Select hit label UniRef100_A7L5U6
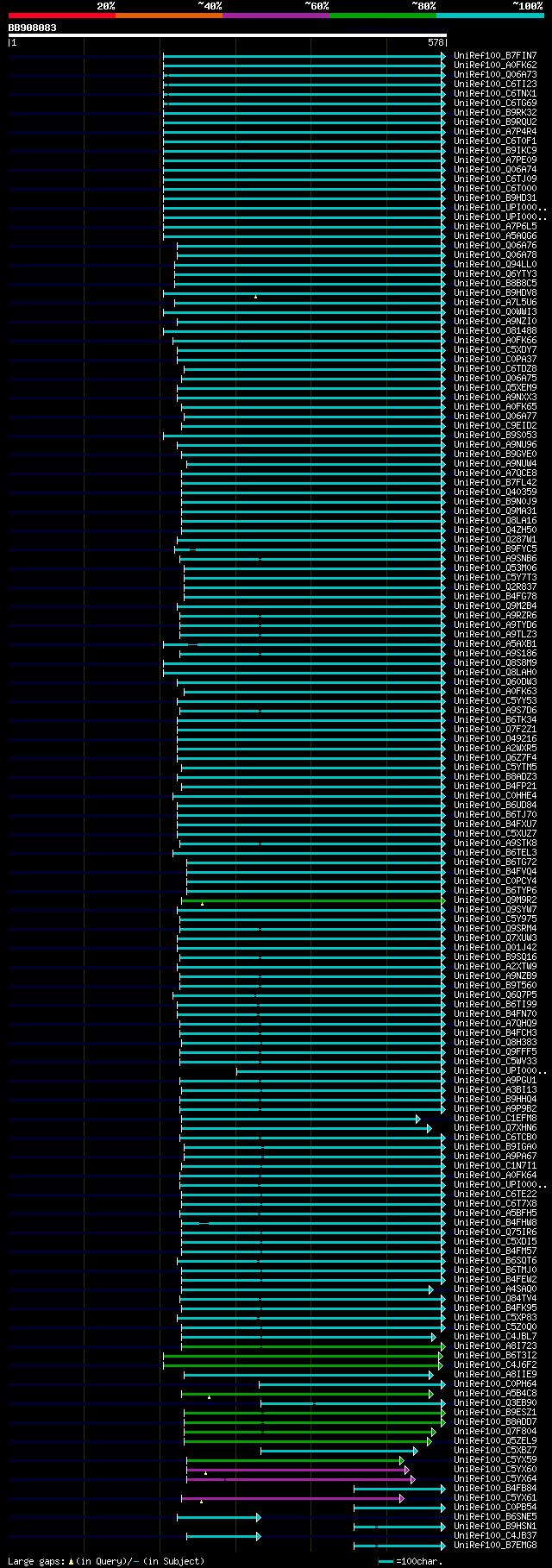The image size is (552, 1568). tap(495, 303)
